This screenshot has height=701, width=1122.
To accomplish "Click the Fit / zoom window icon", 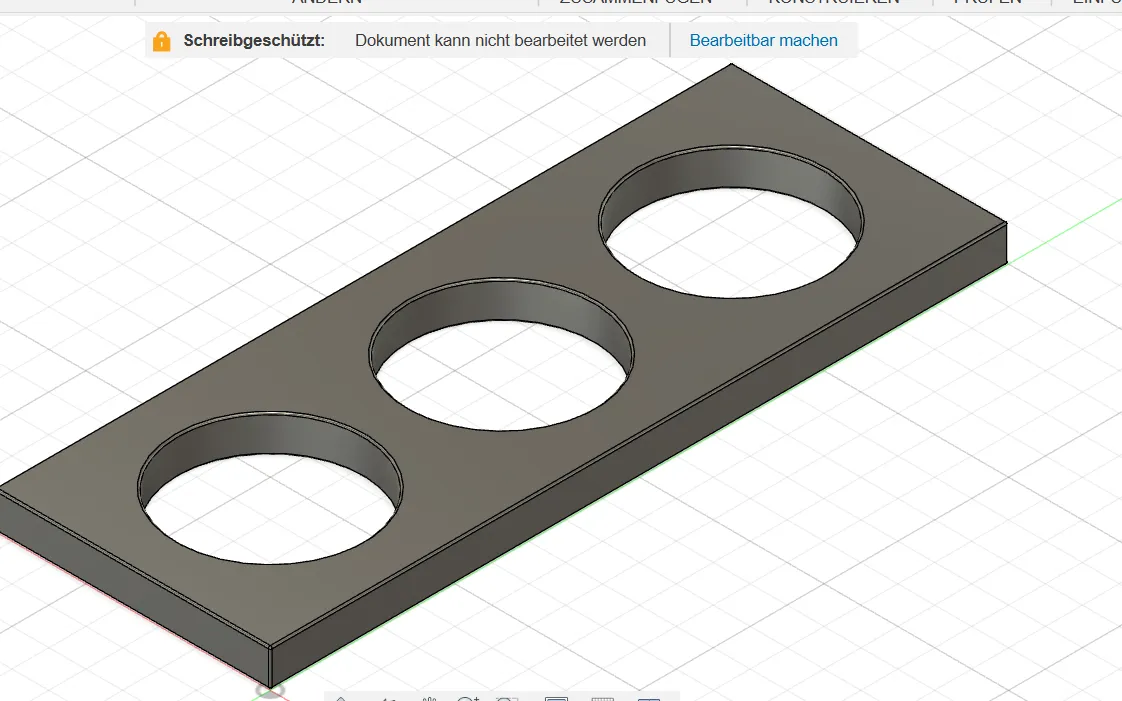I will 508,699.
